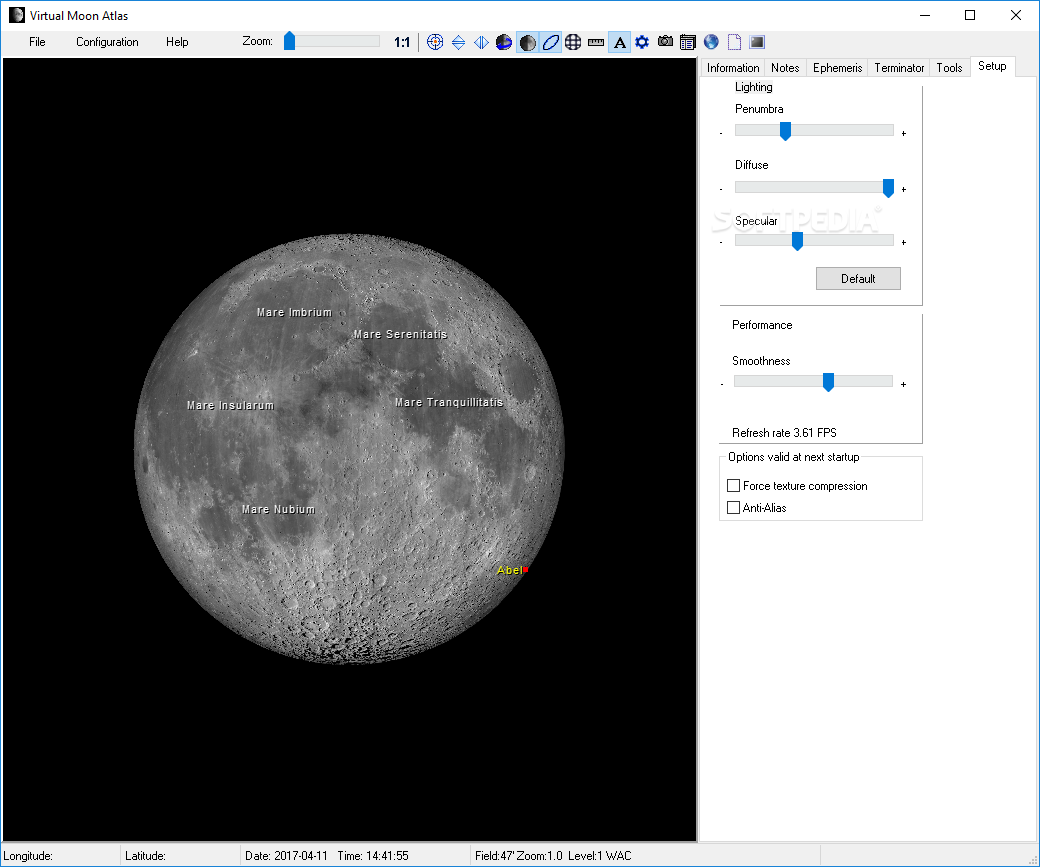The height and width of the screenshot is (867, 1040).
Task: Open the database list icon
Action: pos(688,42)
